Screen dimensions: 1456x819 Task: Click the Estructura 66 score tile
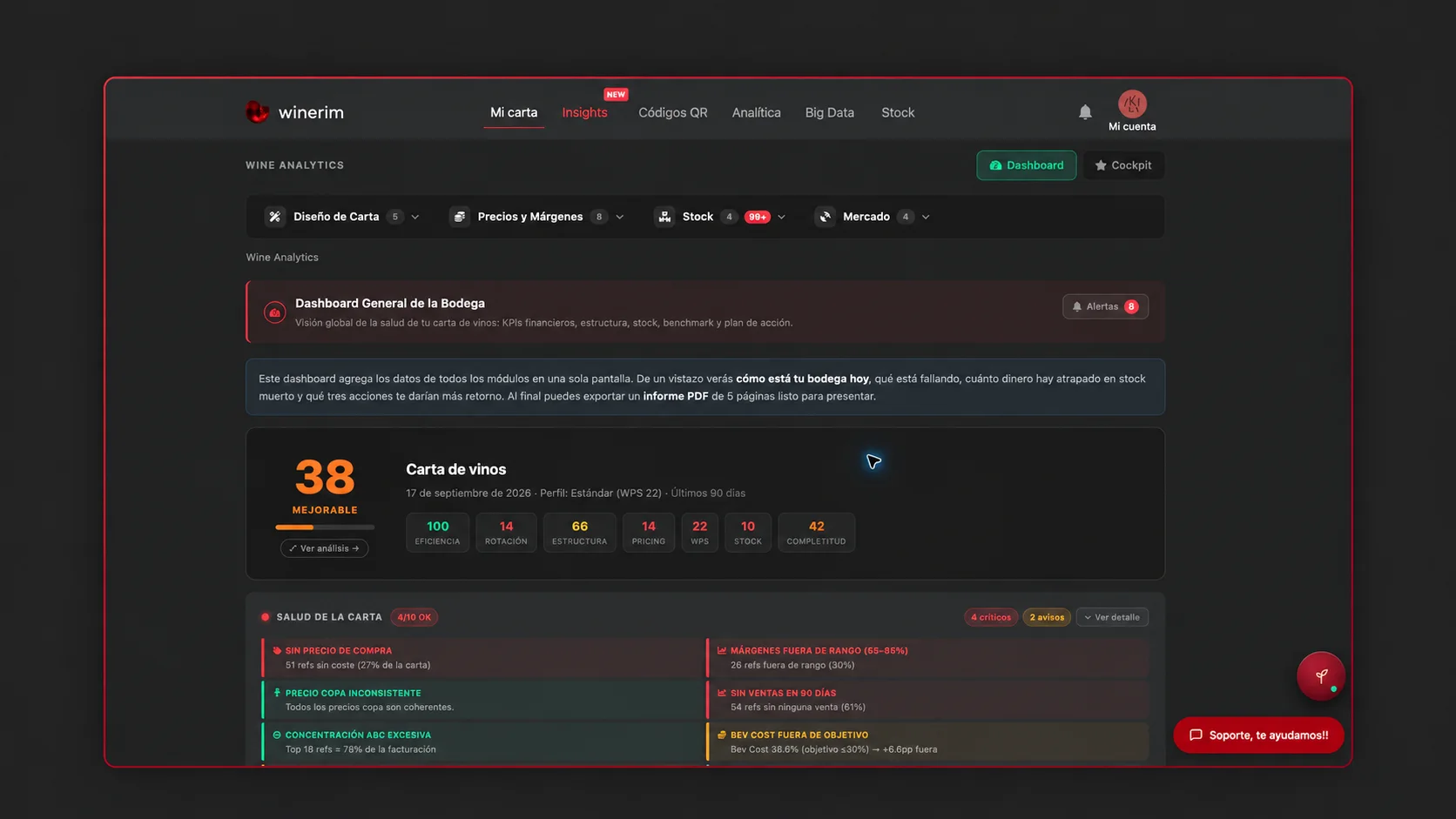(x=579, y=533)
